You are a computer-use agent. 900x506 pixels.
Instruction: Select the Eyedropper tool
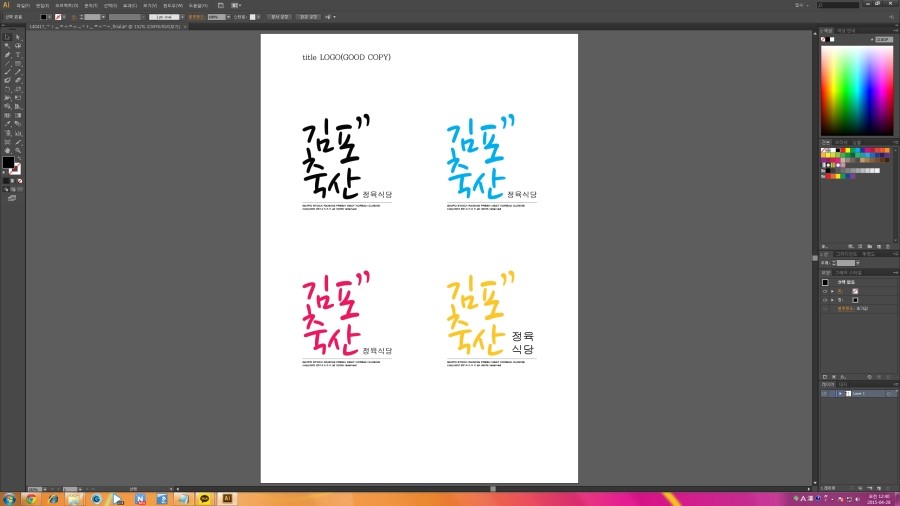[7, 124]
